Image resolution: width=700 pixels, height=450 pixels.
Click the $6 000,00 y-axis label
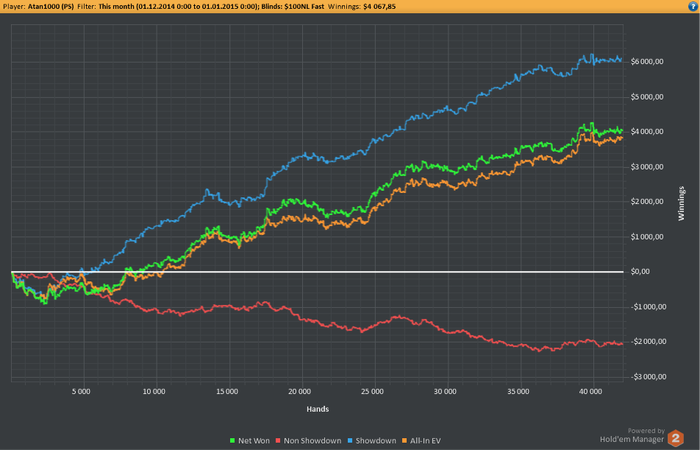[x=647, y=62]
